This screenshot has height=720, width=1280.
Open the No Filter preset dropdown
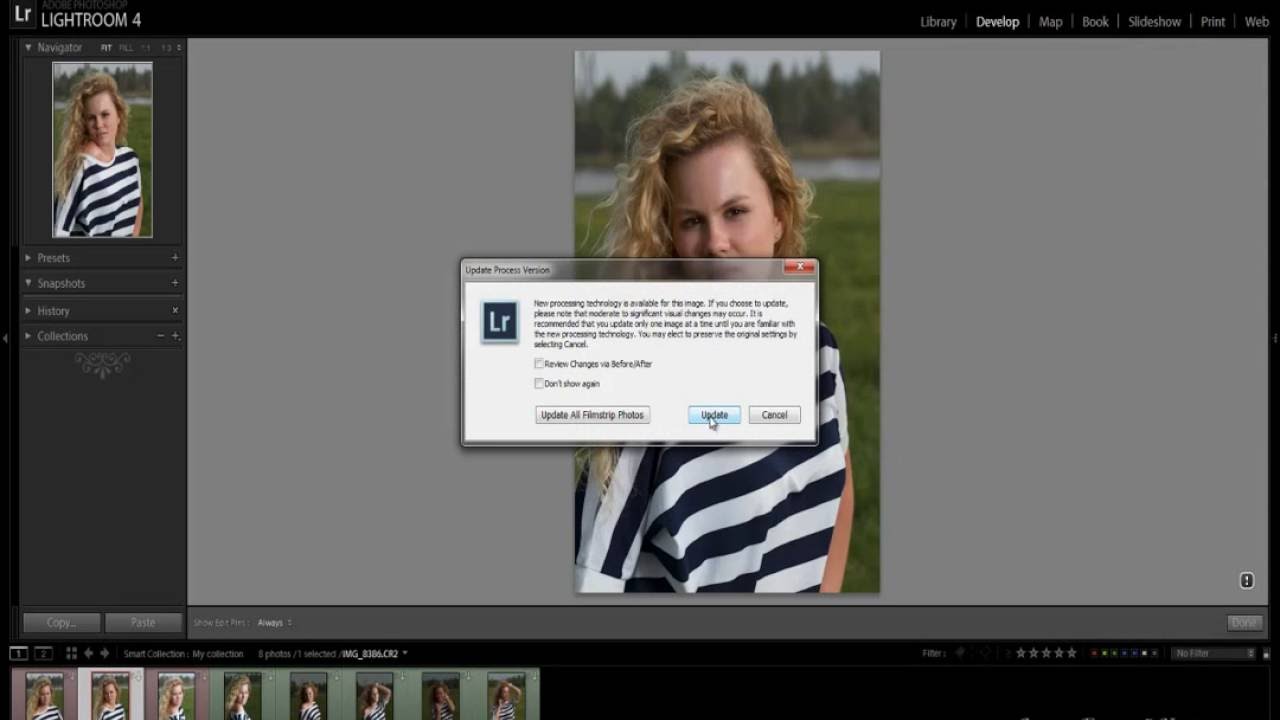[x=1214, y=653]
